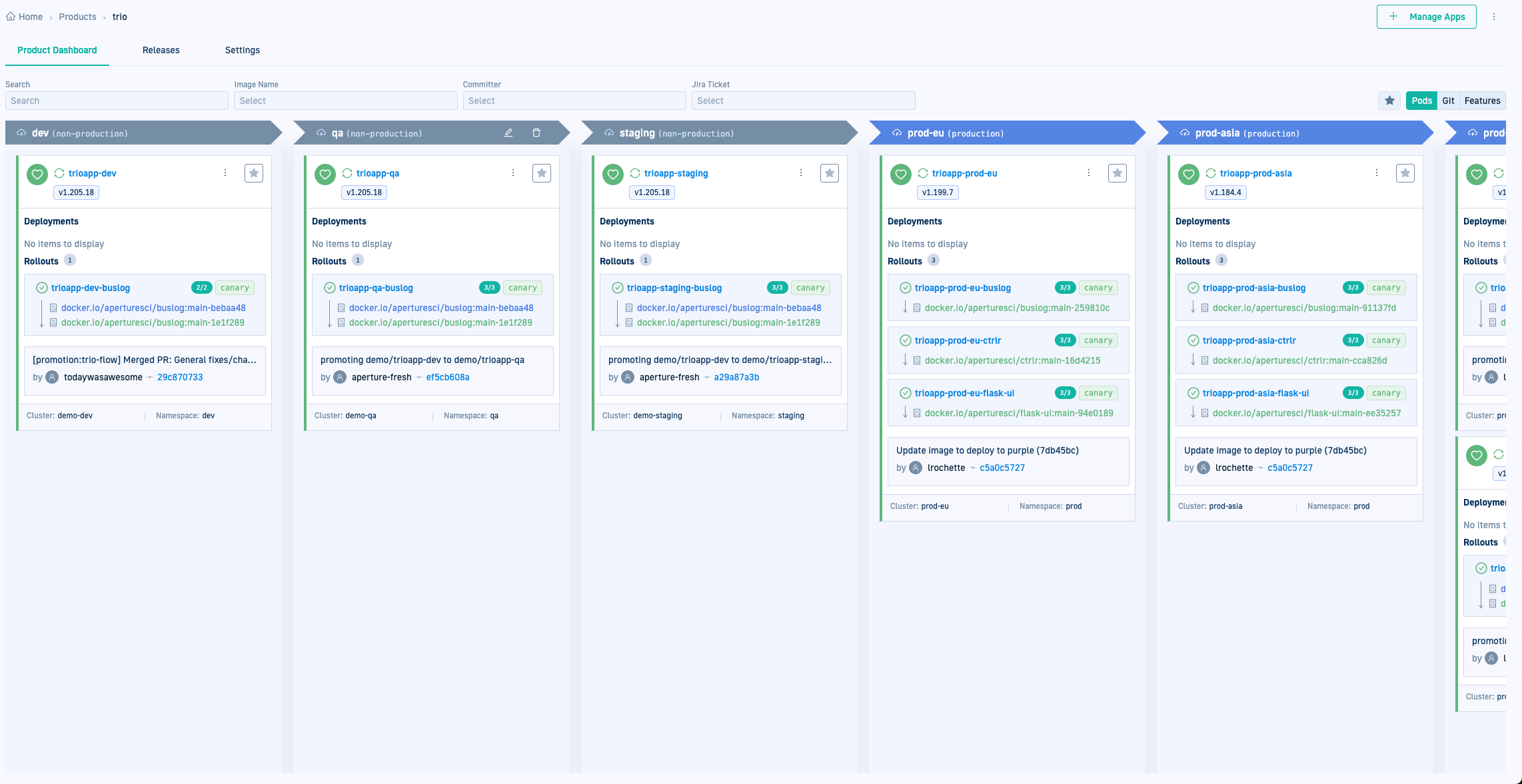Click the trash icon on qa stage
The width and height of the screenshot is (1522, 784).
click(536, 133)
